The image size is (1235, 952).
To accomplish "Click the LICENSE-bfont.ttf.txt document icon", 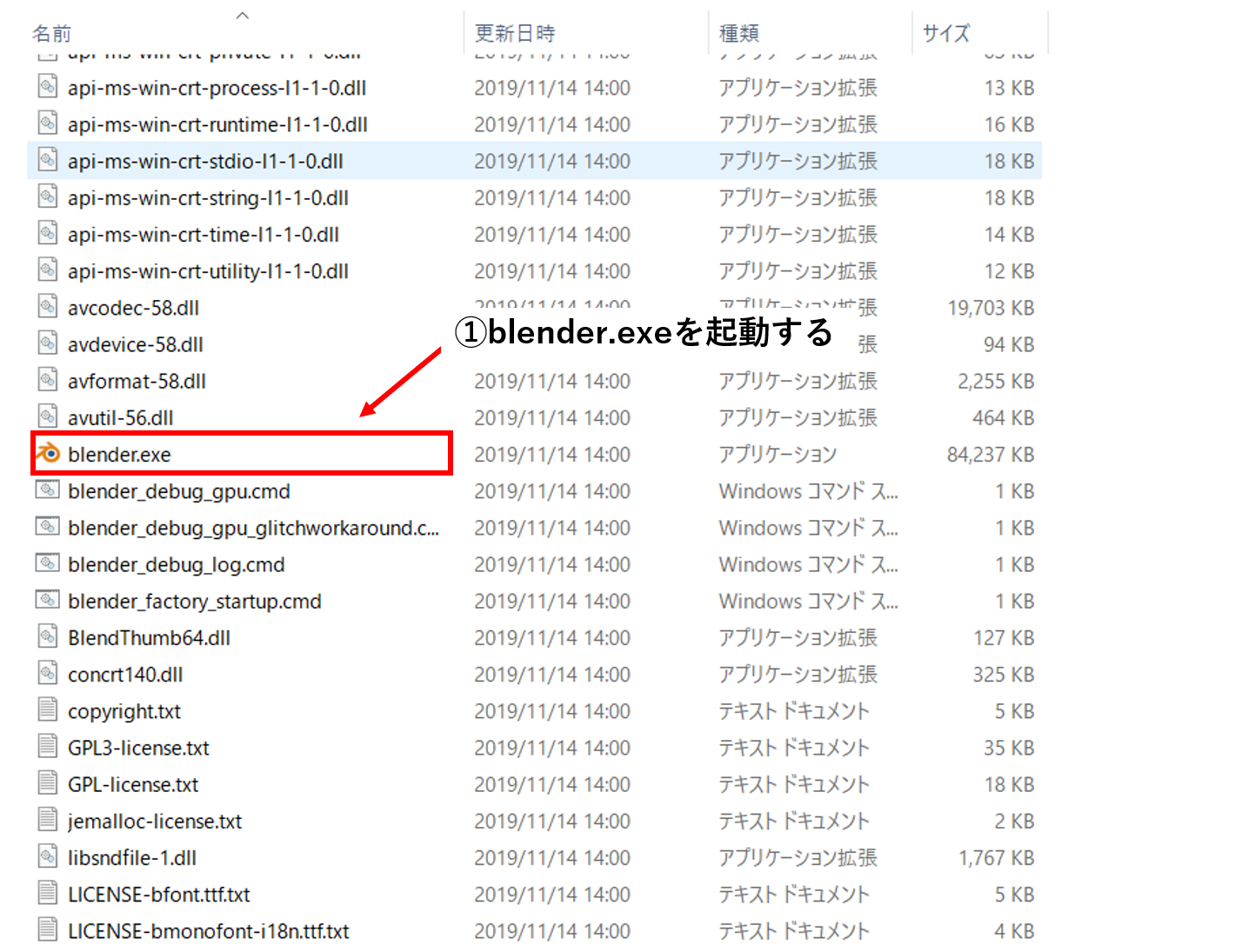I will pos(48,893).
